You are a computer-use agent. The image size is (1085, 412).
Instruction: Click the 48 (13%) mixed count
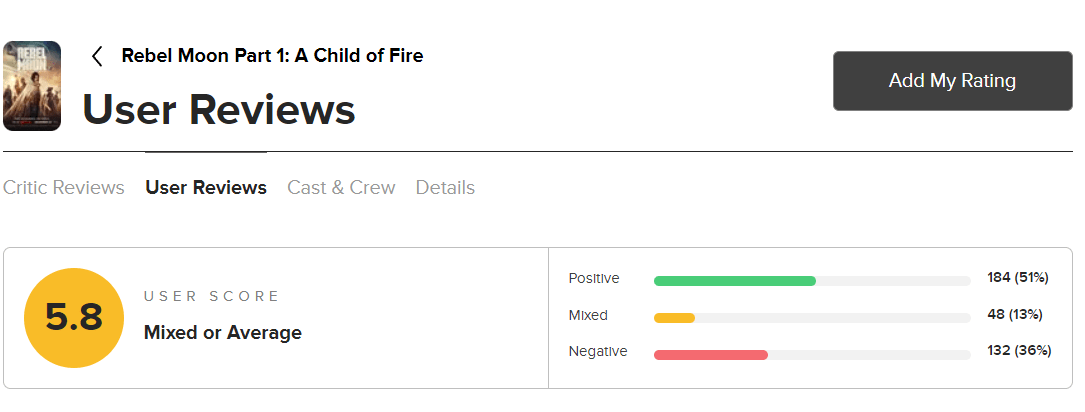pyautogui.click(x=1014, y=315)
